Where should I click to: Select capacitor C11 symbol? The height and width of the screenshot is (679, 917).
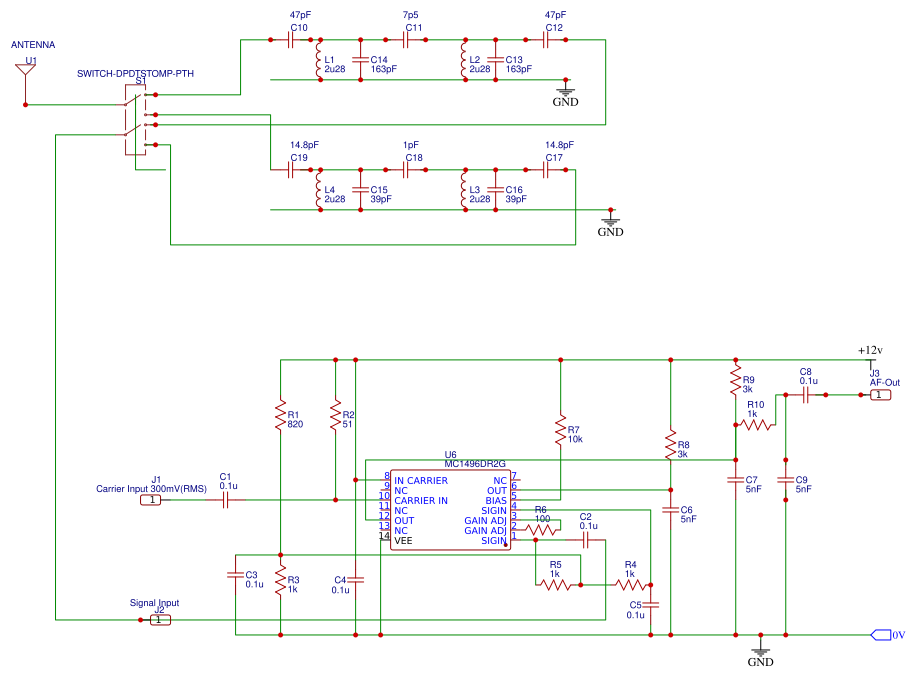coord(405,40)
